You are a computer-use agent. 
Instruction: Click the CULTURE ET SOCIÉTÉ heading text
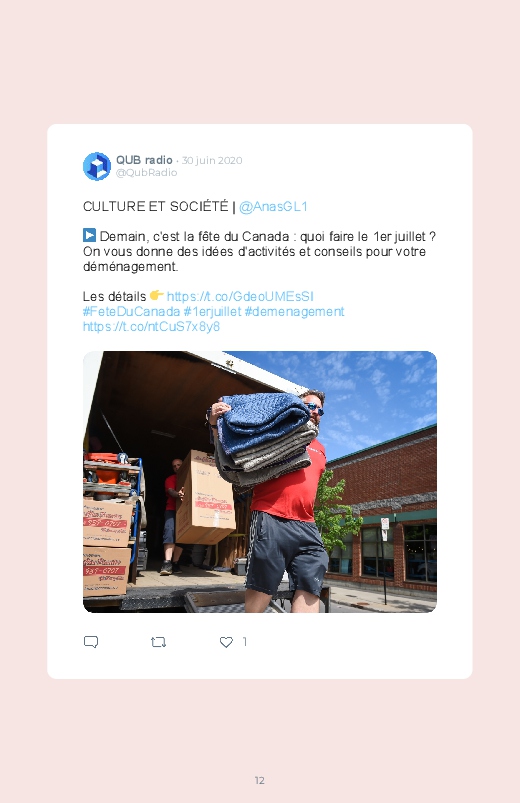156,206
